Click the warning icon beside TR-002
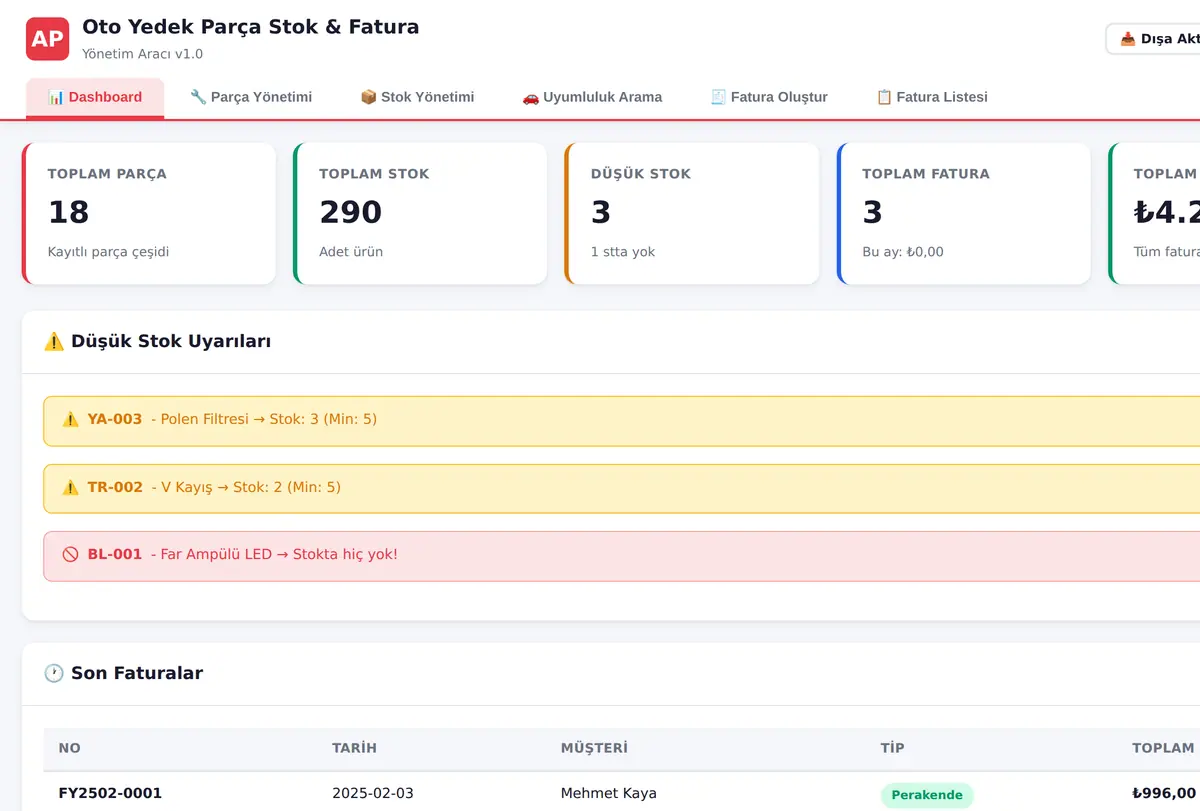The image size is (1200, 811). click(70, 488)
